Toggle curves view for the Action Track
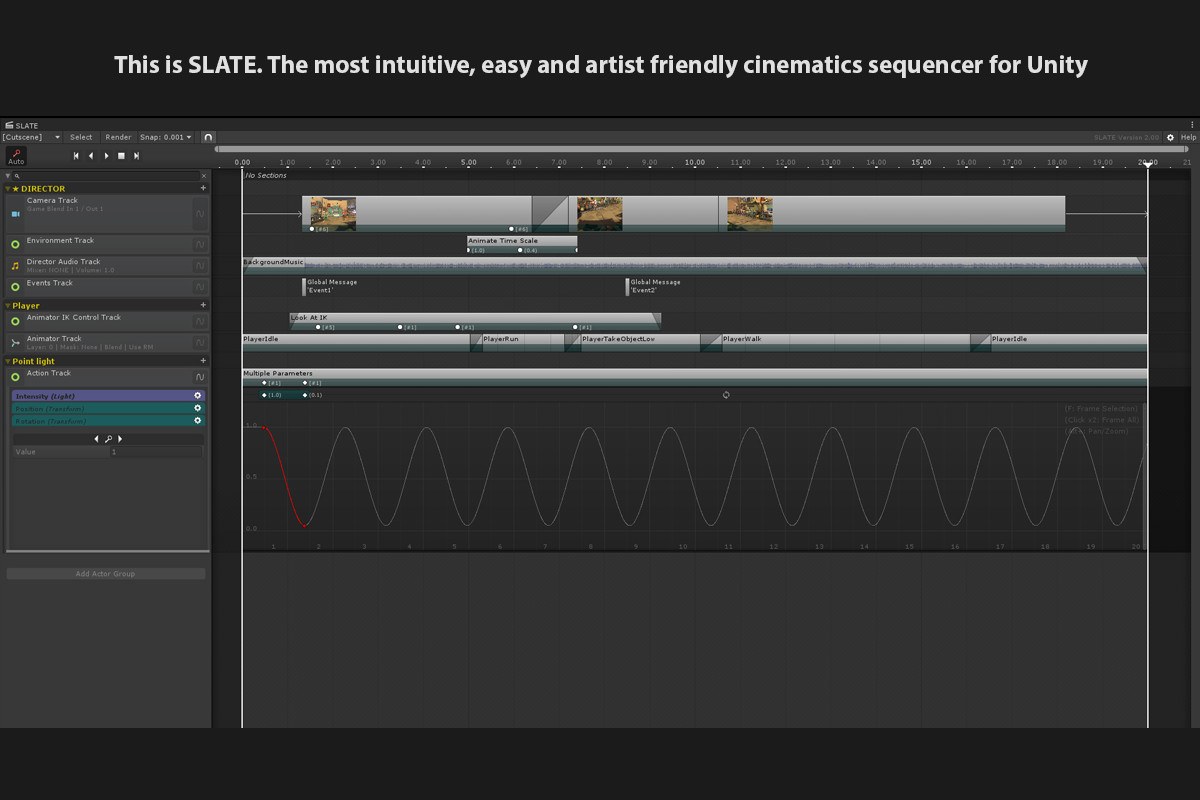This screenshot has height=800, width=1200. 200,377
